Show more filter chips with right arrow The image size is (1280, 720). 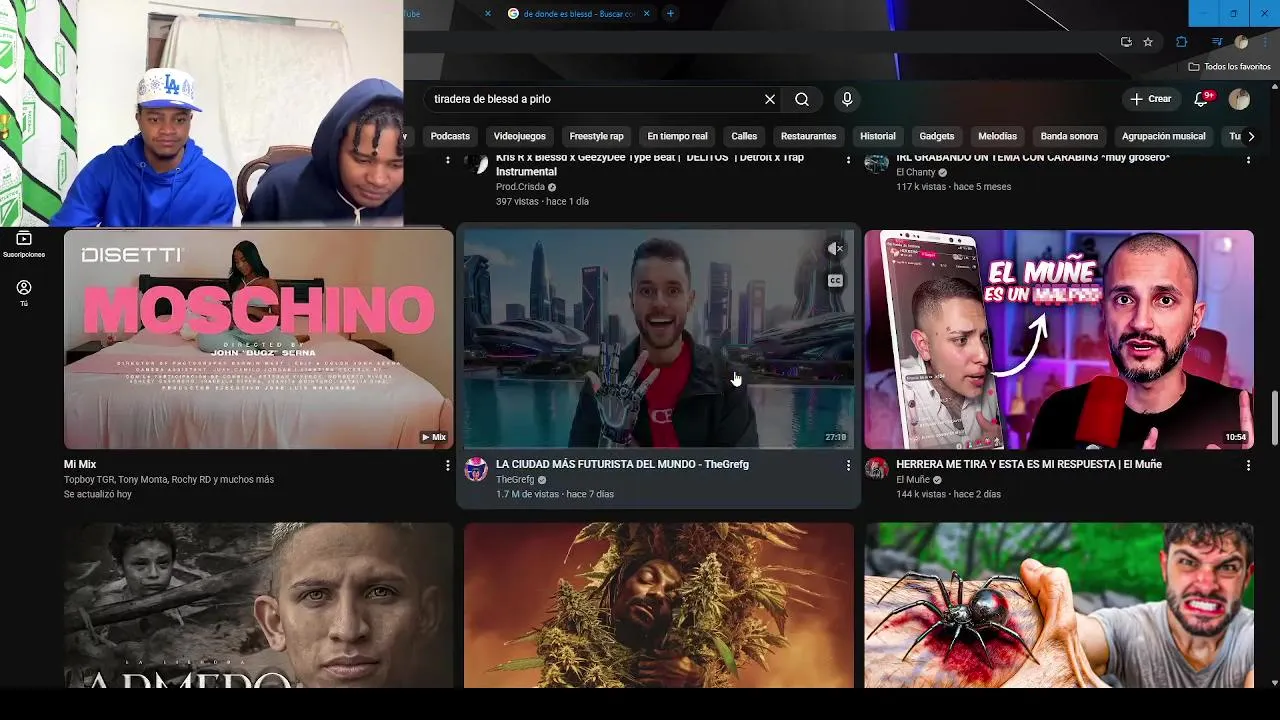tap(1250, 136)
